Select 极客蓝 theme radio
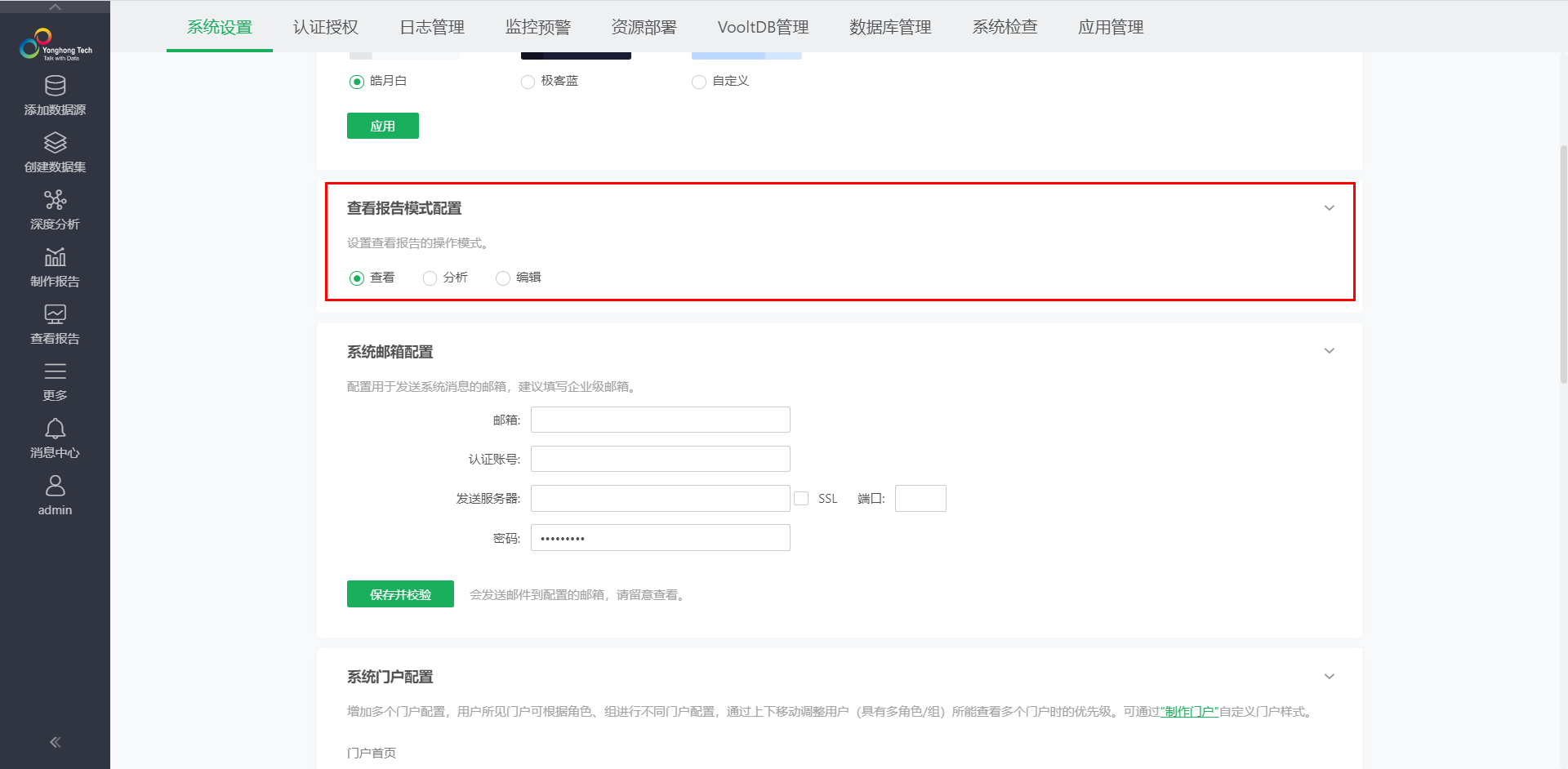The width and height of the screenshot is (1568, 769). (x=528, y=82)
